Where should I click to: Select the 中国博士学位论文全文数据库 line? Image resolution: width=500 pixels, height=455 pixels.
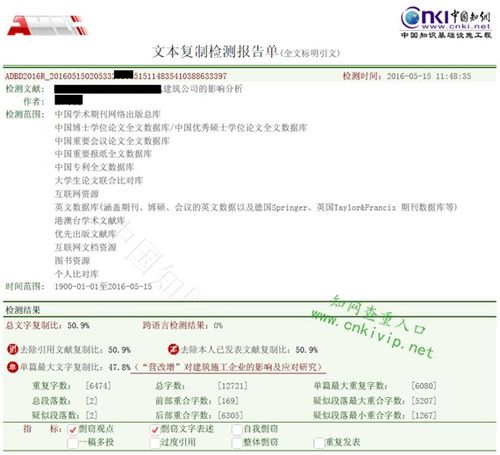pos(181,127)
